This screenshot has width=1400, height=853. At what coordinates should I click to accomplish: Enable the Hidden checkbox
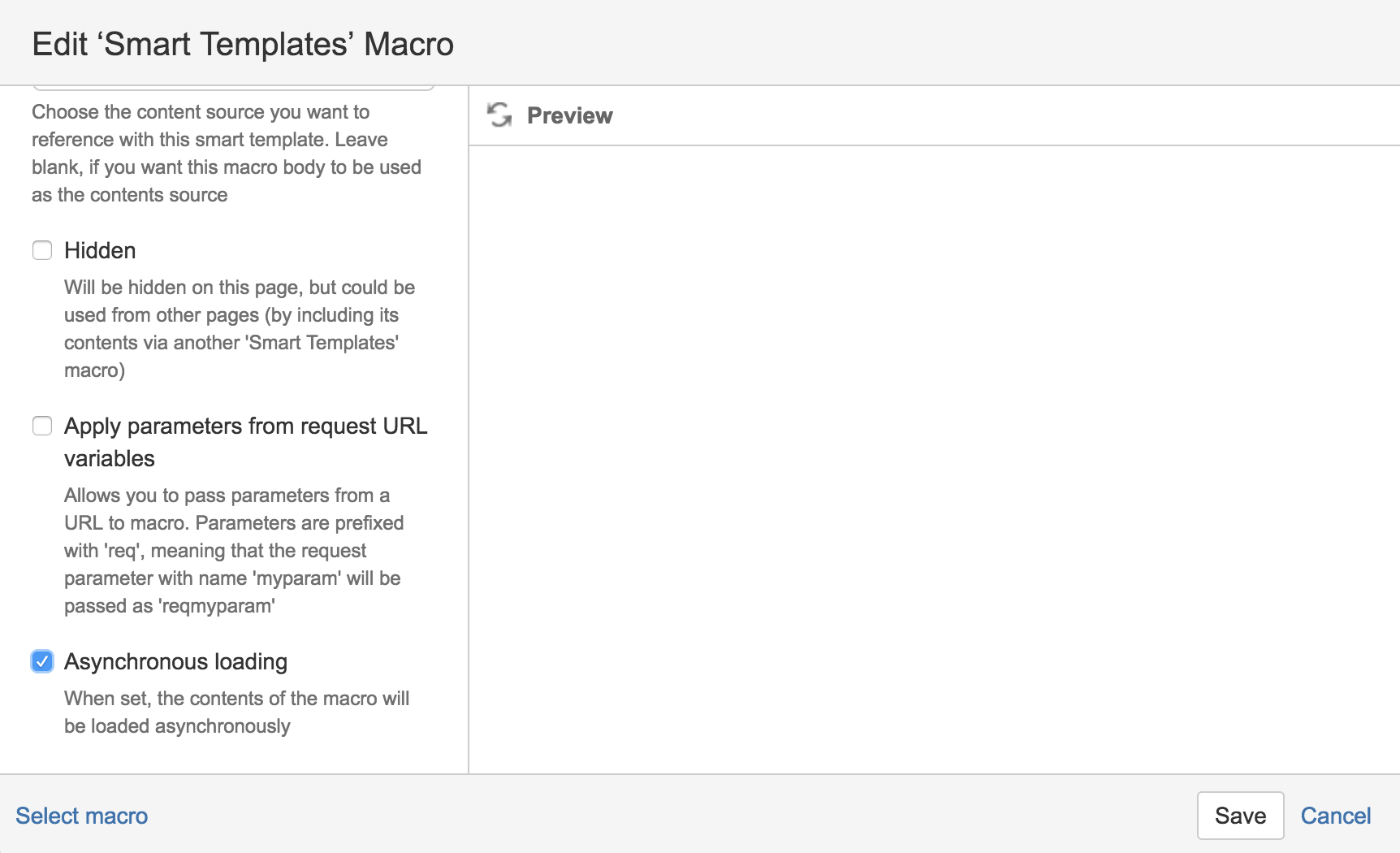tap(42, 250)
